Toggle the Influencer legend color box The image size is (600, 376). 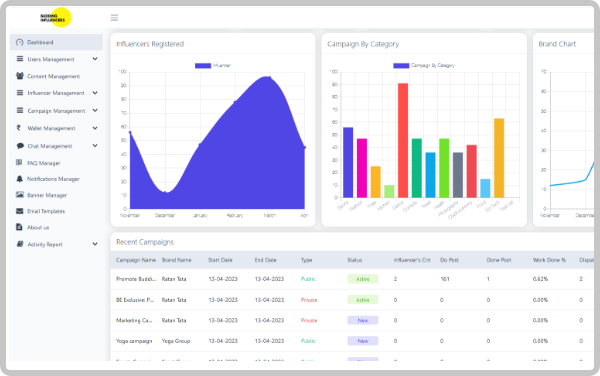(203, 65)
